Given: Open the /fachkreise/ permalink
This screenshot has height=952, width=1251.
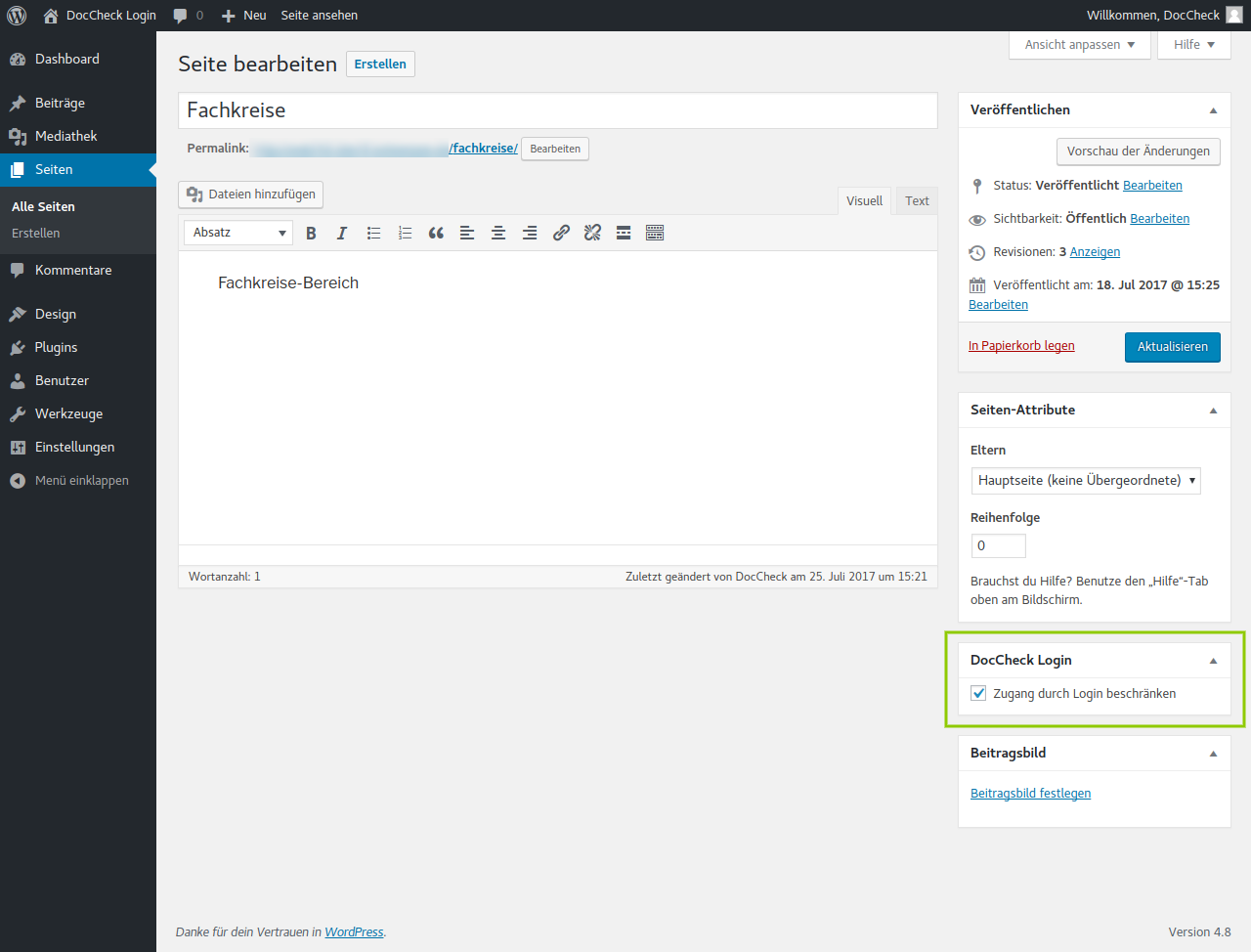Looking at the screenshot, I should pos(483,149).
